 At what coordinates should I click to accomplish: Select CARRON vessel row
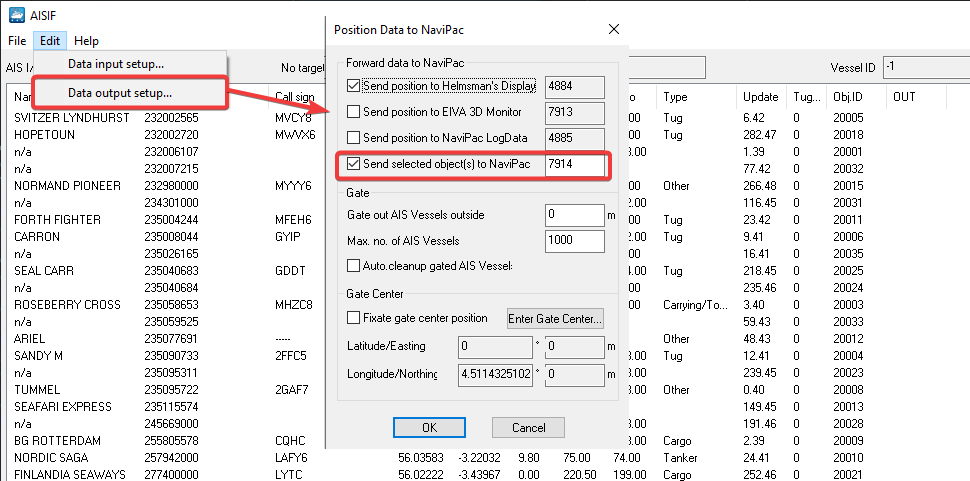pos(37,237)
